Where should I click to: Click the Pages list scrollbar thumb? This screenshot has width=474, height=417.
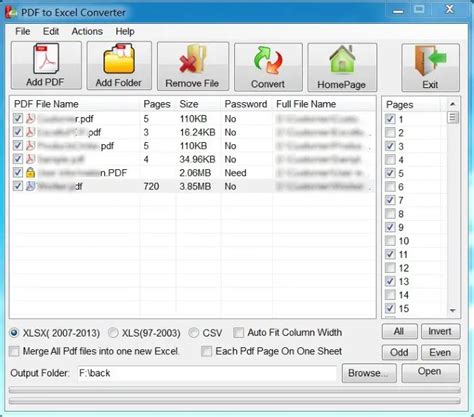click(x=452, y=118)
